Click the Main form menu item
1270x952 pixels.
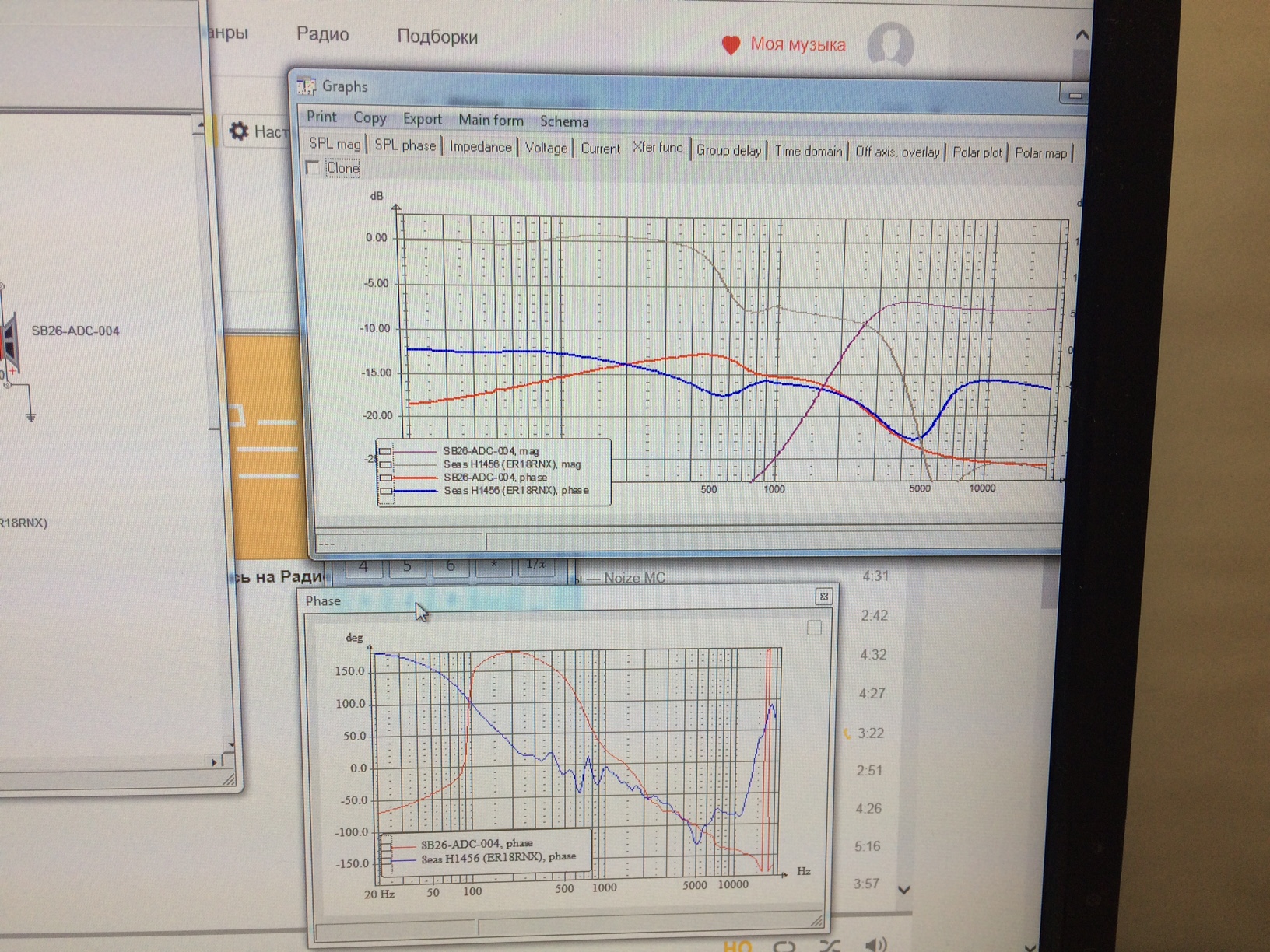491,120
